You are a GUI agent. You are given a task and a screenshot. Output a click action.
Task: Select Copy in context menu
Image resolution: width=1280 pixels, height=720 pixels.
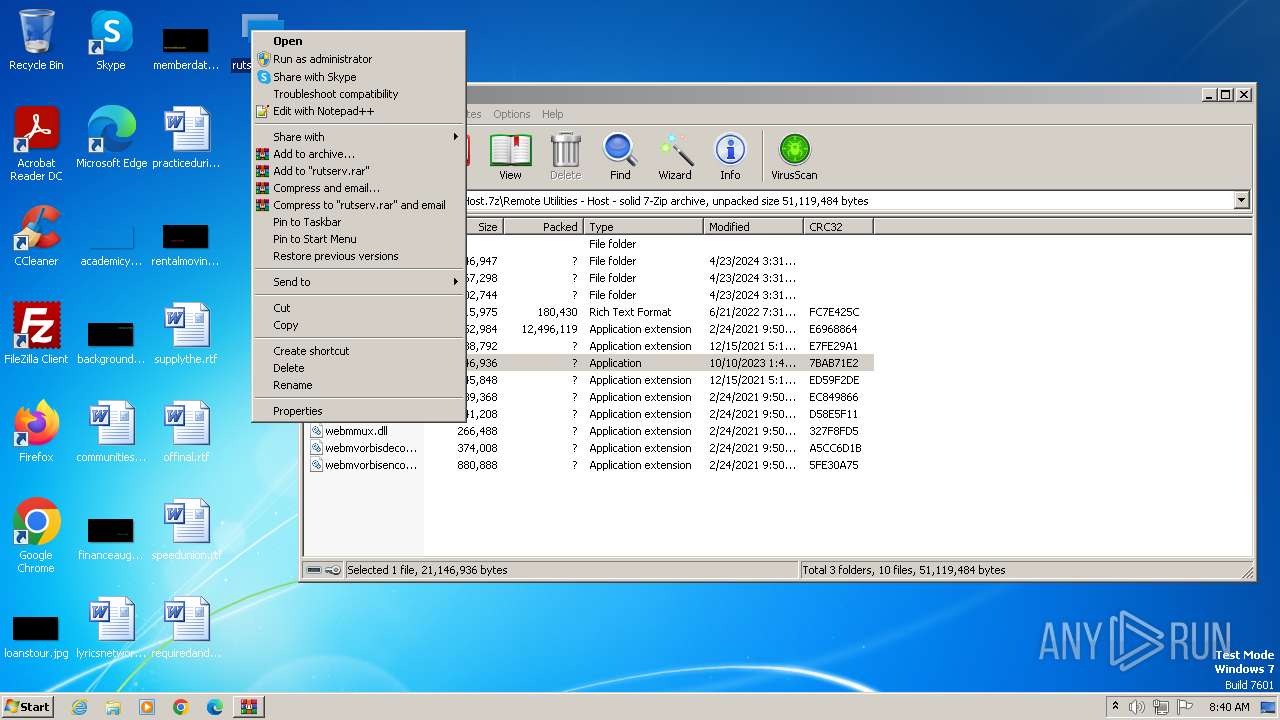pos(359,325)
